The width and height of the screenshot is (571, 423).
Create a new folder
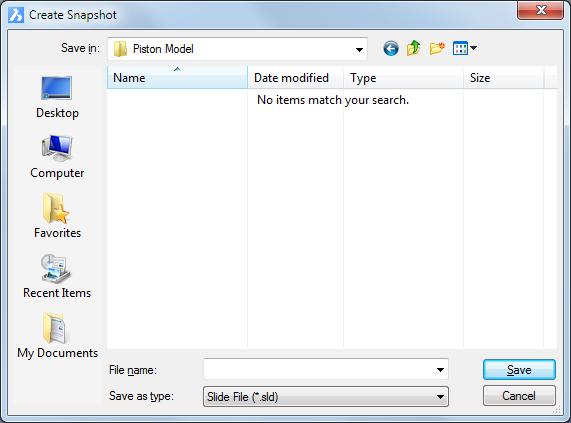437,48
